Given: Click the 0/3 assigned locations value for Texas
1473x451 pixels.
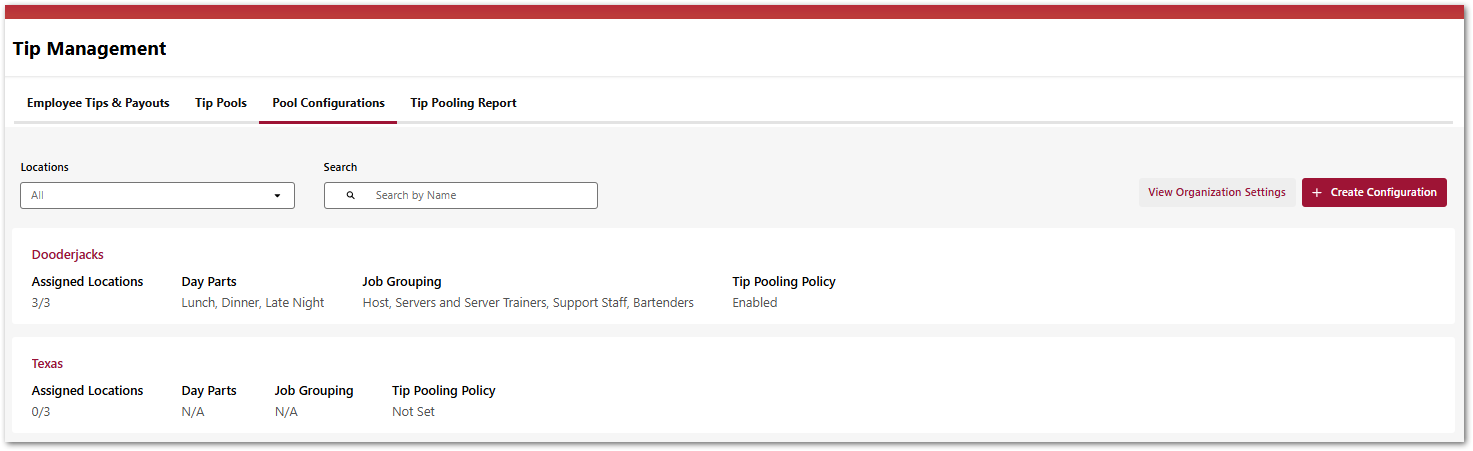Looking at the screenshot, I should (x=41, y=412).
